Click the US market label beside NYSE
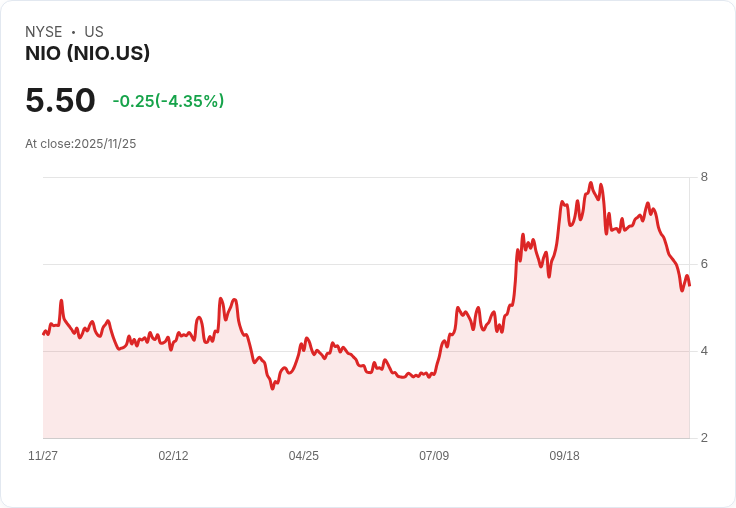Image resolution: width=736 pixels, height=508 pixels. coord(94,32)
